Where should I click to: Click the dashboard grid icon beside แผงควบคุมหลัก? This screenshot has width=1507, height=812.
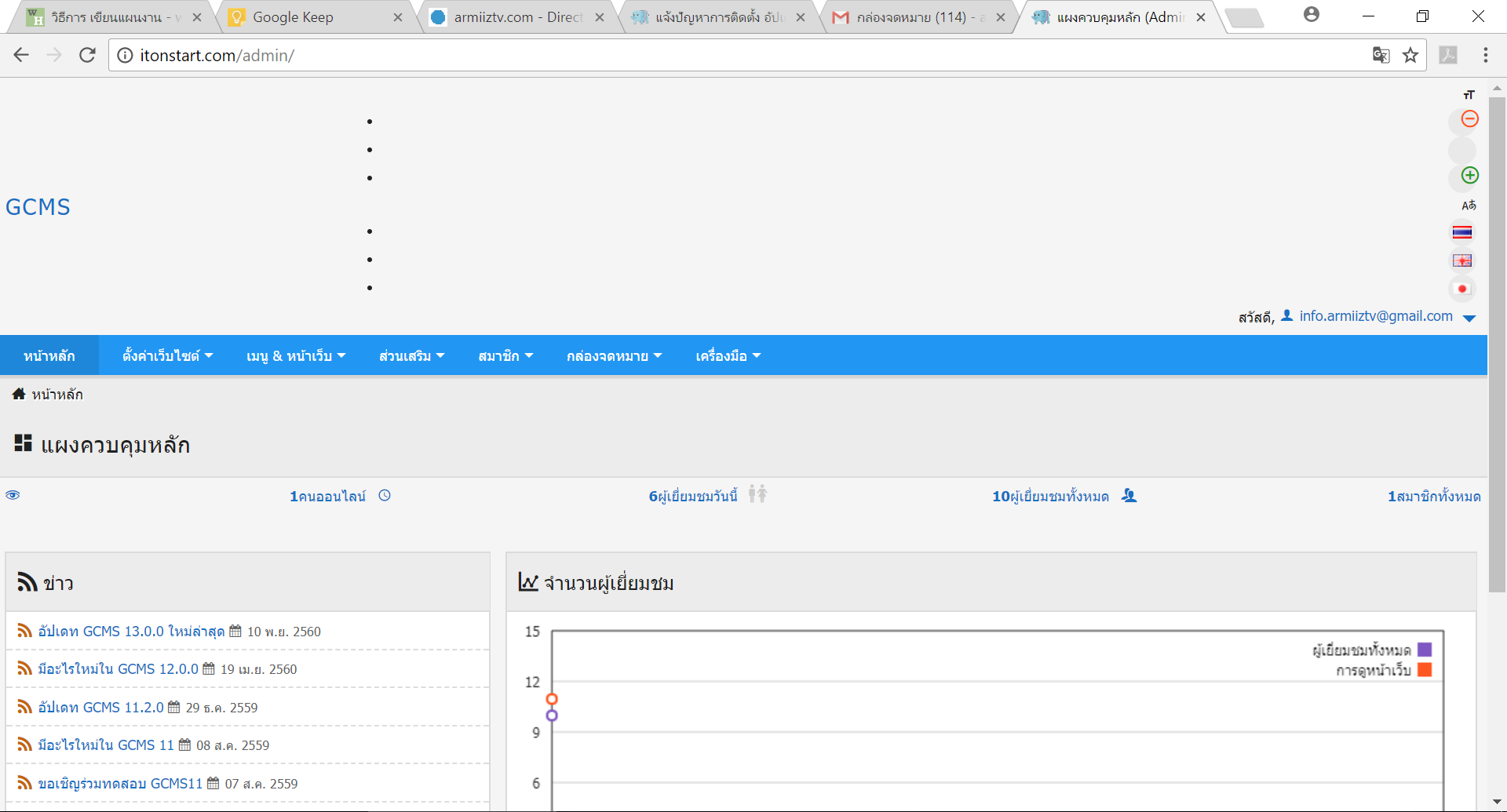(x=23, y=444)
